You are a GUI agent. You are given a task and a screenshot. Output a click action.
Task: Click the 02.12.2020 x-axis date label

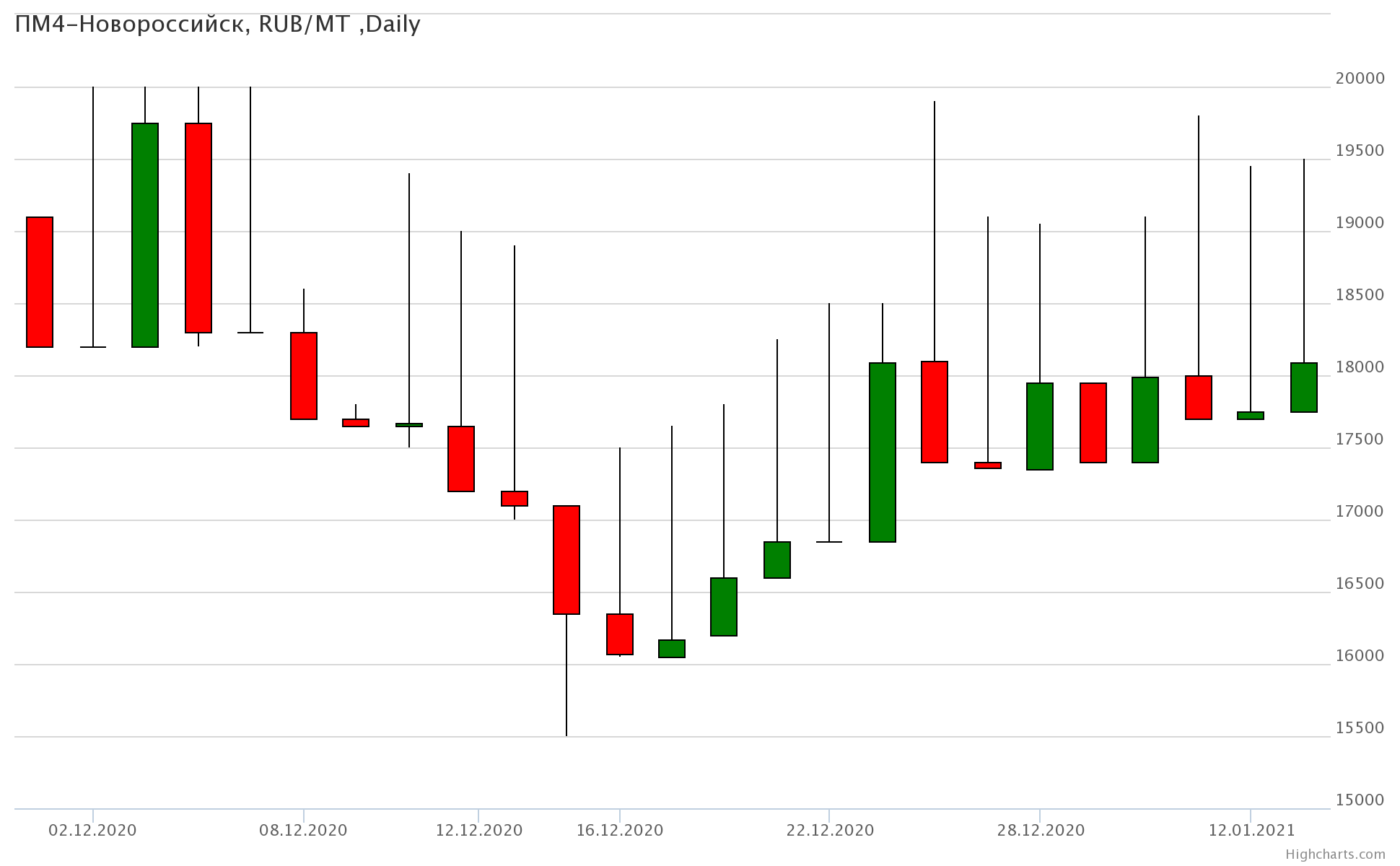pyautogui.click(x=92, y=830)
